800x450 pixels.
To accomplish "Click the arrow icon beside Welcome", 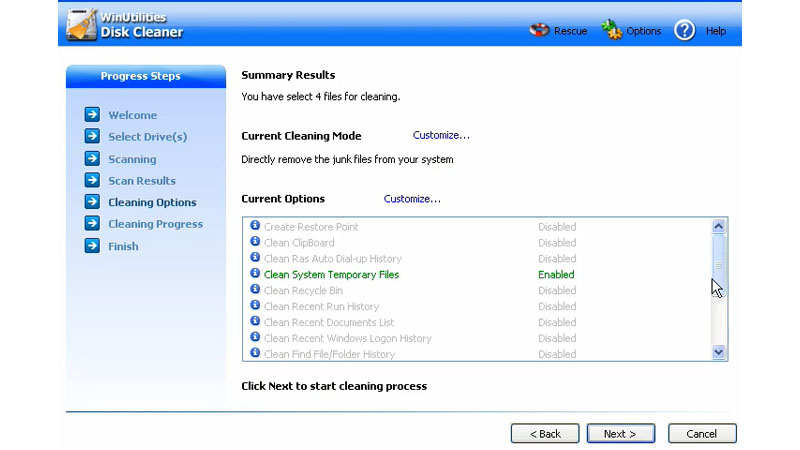I will pyautogui.click(x=92, y=114).
